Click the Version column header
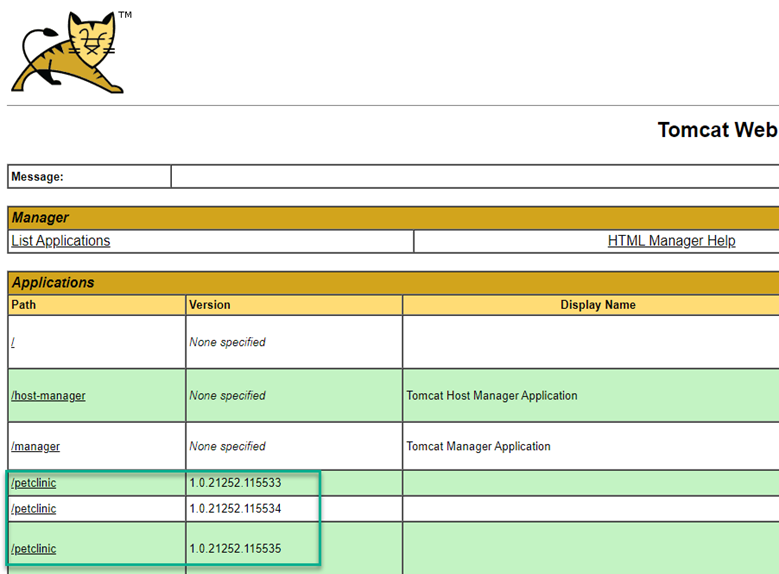The image size is (779, 574). click(x=294, y=305)
